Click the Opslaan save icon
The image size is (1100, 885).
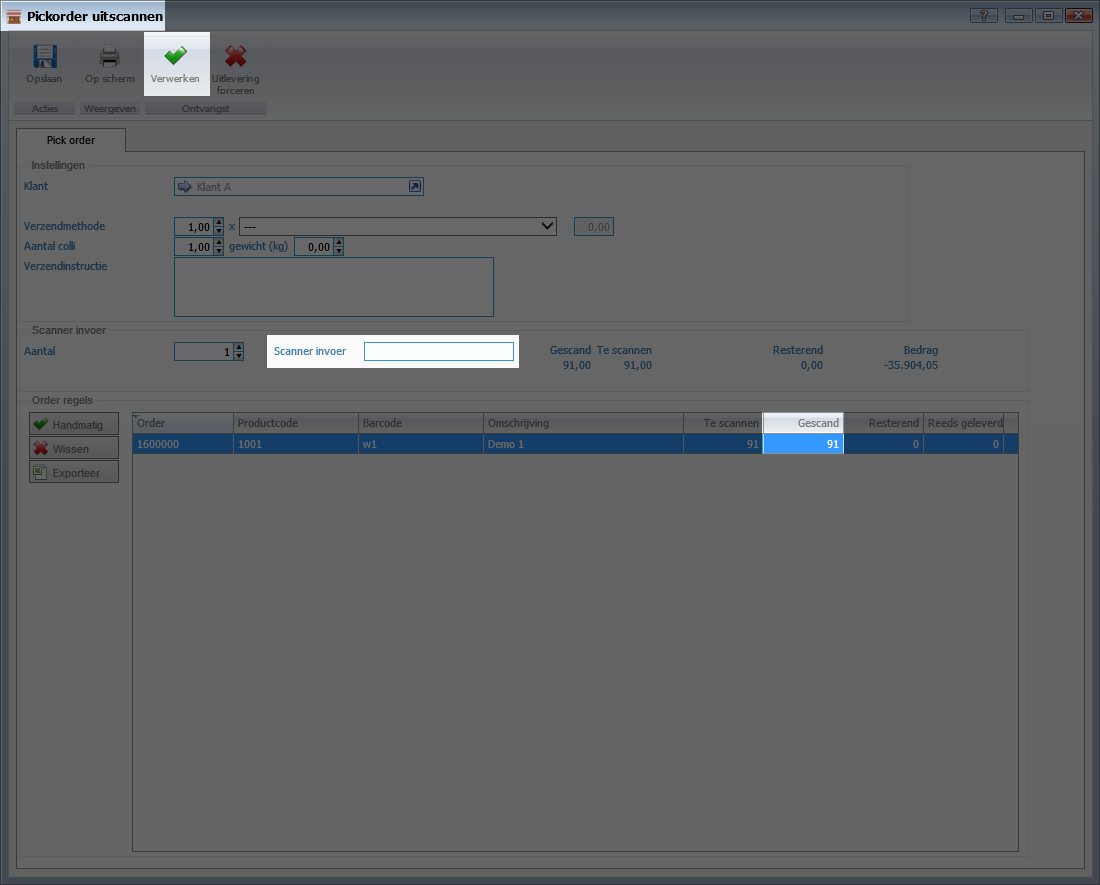45,57
